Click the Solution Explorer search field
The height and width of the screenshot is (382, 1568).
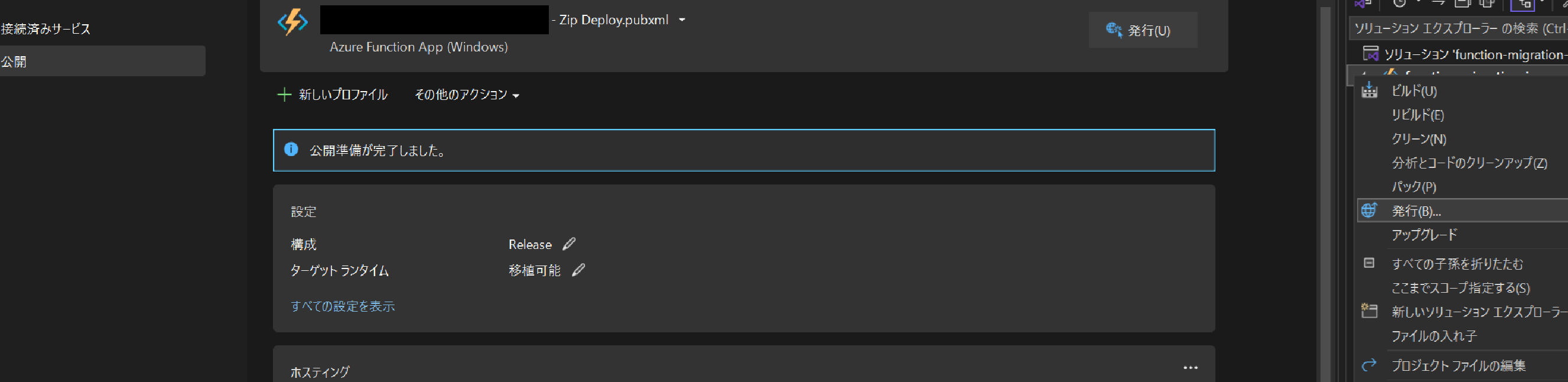pos(1458,28)
